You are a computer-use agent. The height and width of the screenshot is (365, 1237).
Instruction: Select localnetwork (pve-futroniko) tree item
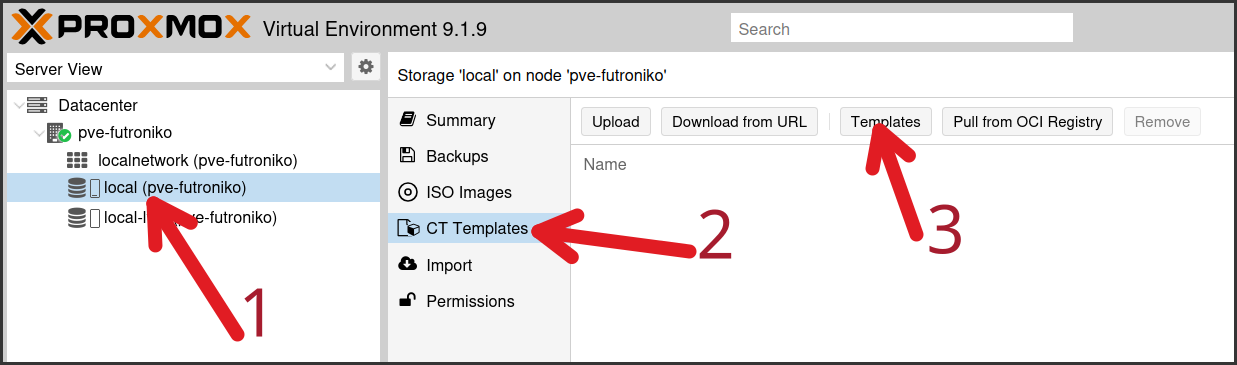[x=198, y=160]
